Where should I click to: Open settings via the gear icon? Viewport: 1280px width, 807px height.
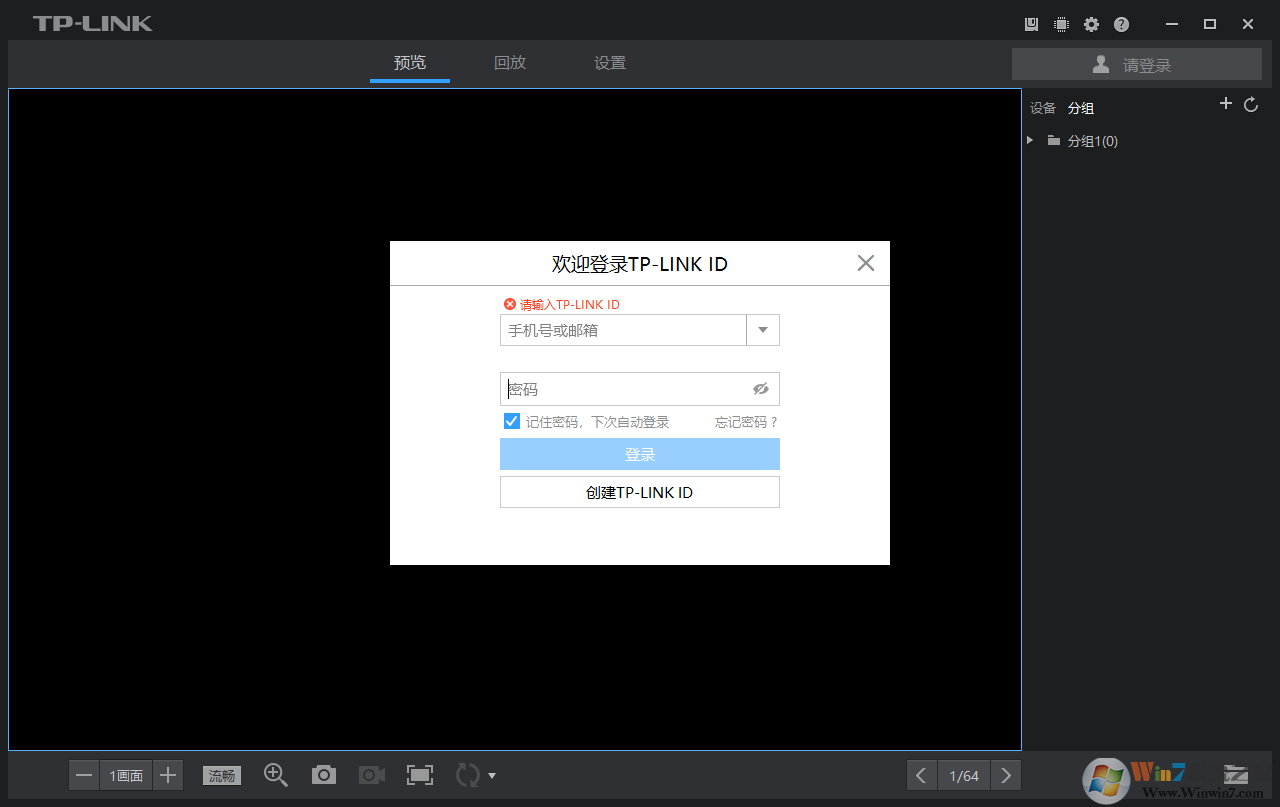1091,24
